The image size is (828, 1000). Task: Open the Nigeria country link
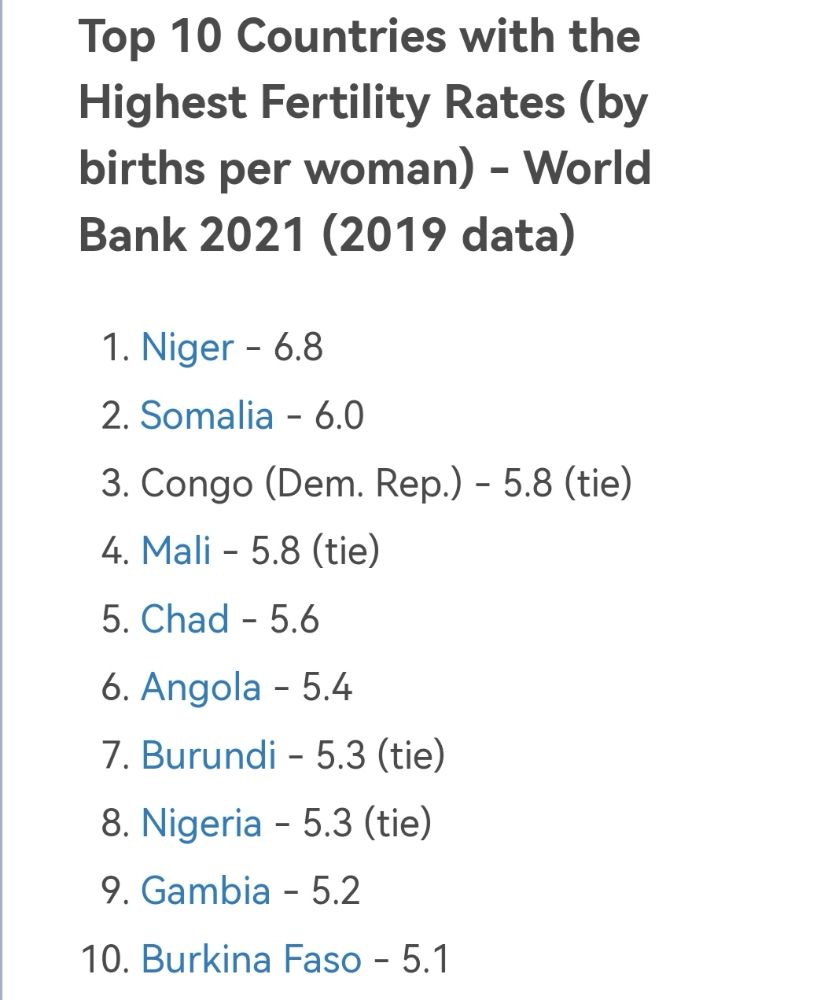click(x=201, y=823)
